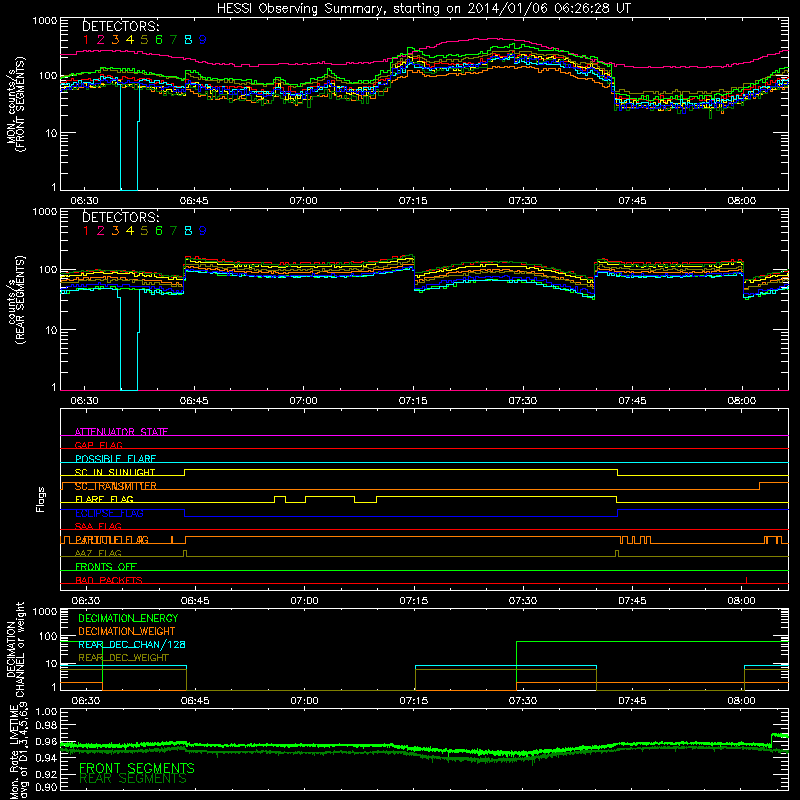
Task: Click the 10 tick label of front segments axis
Action: (x=51, y=133)
